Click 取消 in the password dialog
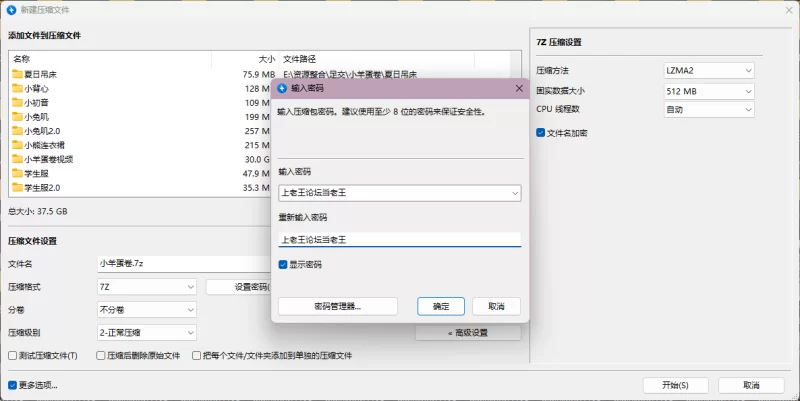The image size is (800, 401). [x=496, y=306]
